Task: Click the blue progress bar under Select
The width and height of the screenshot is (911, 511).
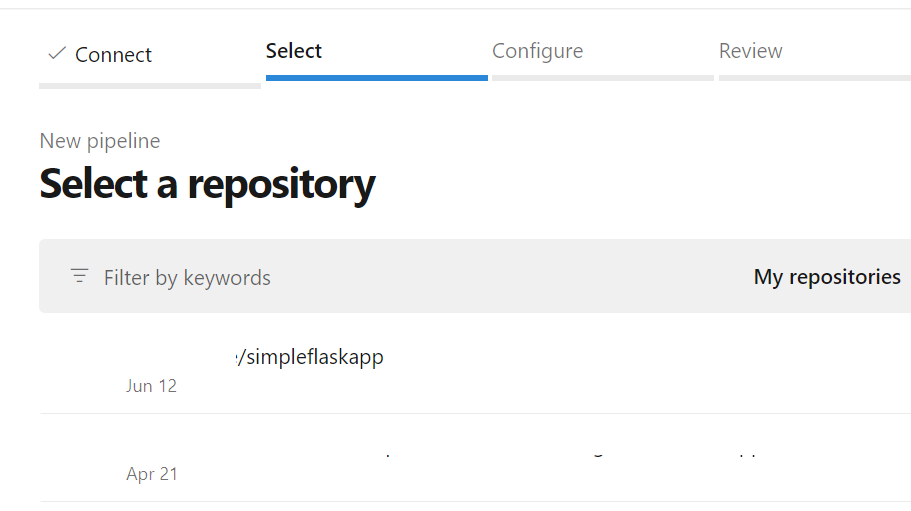Action: pyautogui.click(x=376, y=77)
